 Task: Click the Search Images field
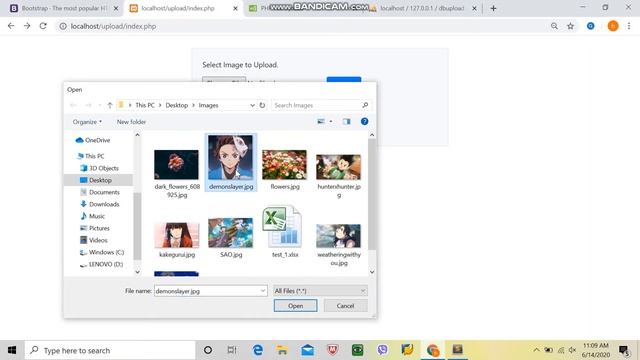click(321, 105)
